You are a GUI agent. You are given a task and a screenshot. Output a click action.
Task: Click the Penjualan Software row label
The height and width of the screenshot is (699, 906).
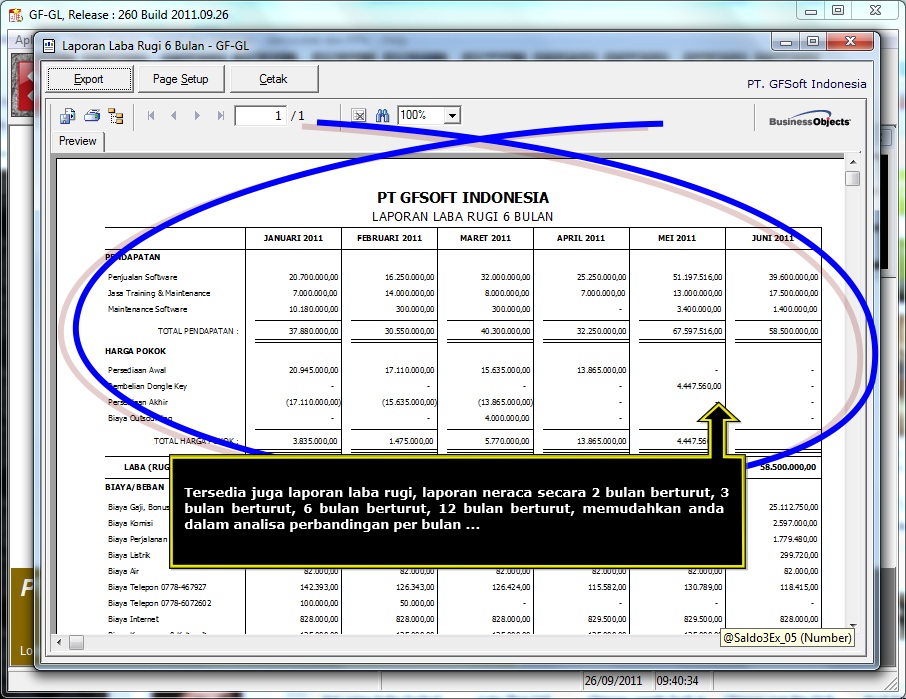click(142, 277)
